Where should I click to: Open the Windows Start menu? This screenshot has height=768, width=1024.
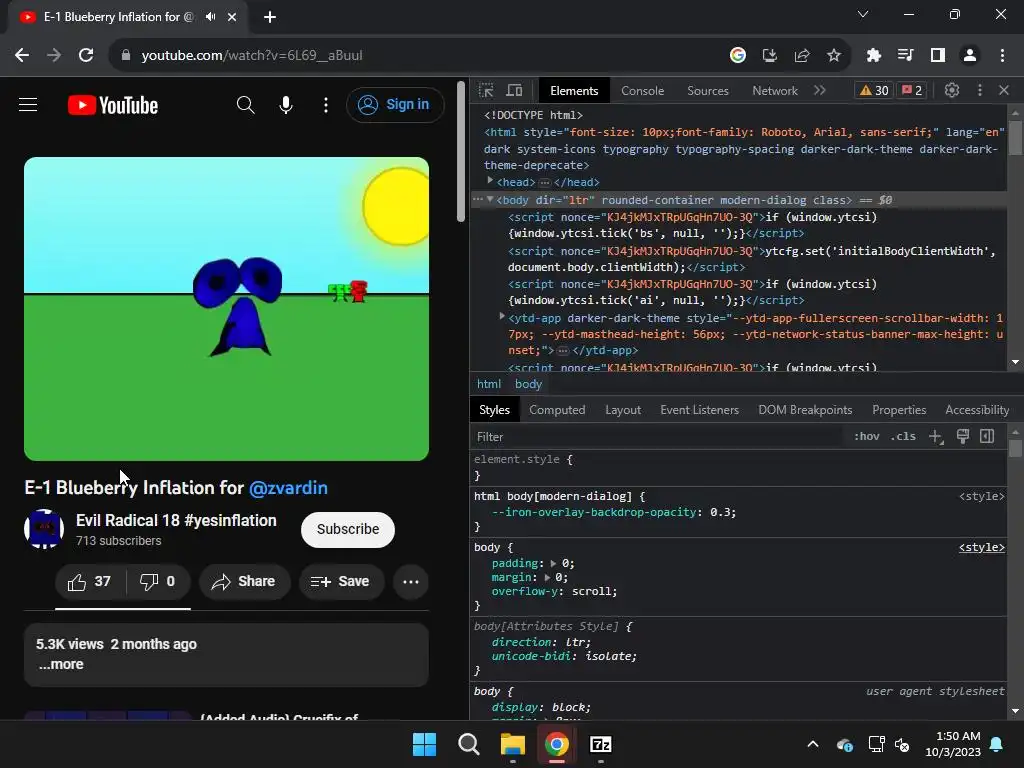point(424,744)
